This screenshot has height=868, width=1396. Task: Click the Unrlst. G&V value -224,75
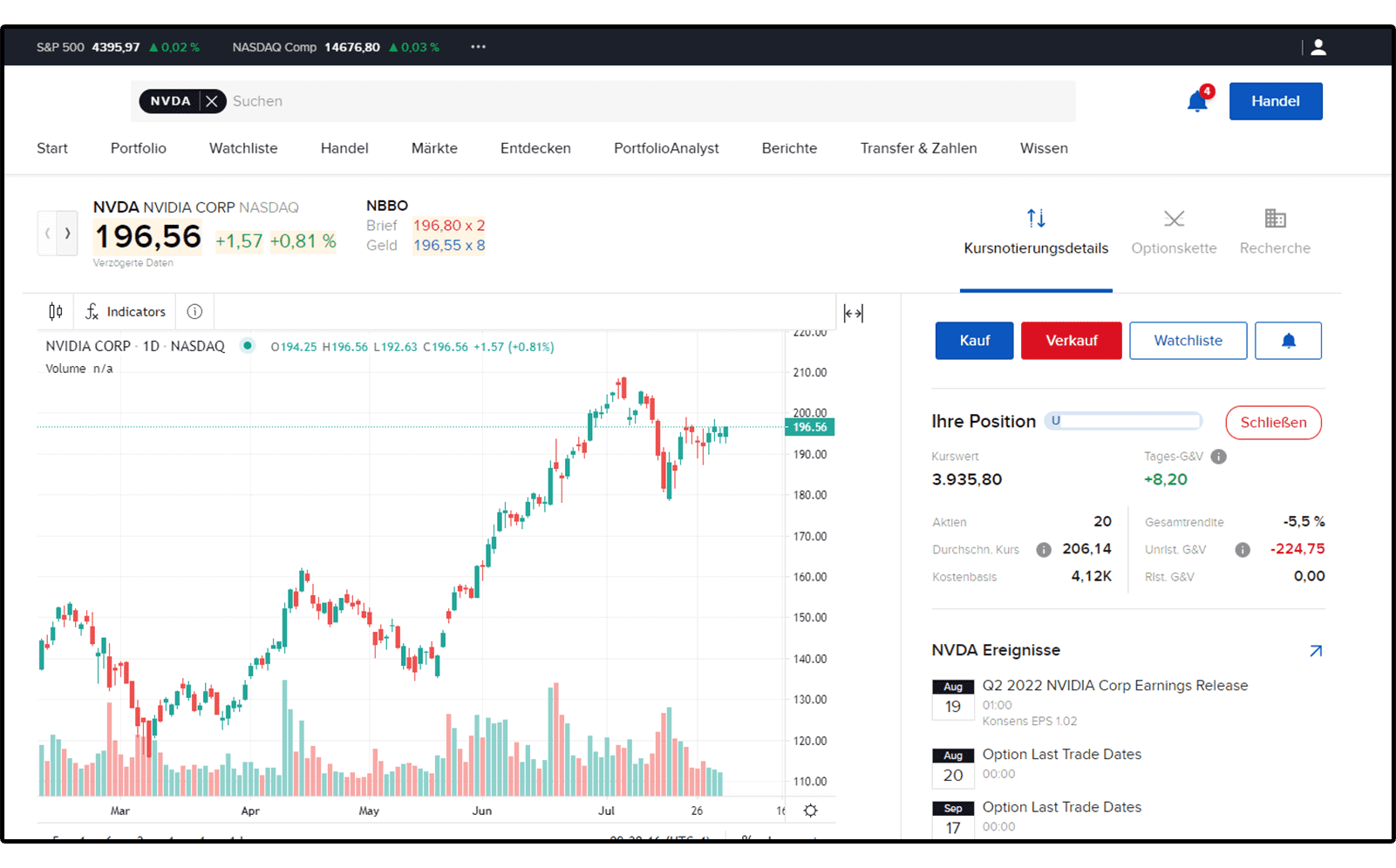pyautogui.click(x=1297, y=549)
